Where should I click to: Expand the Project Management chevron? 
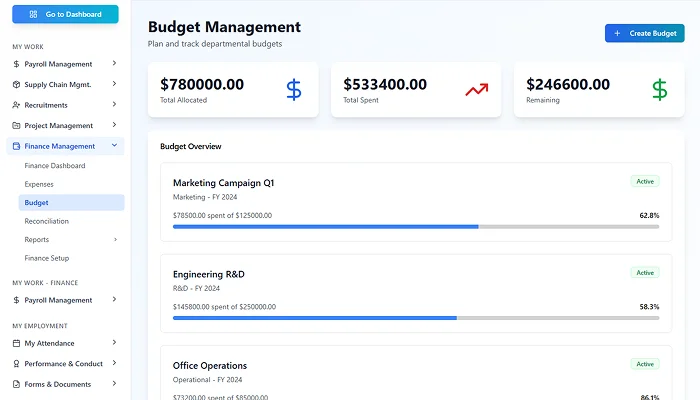coord(114,126)
